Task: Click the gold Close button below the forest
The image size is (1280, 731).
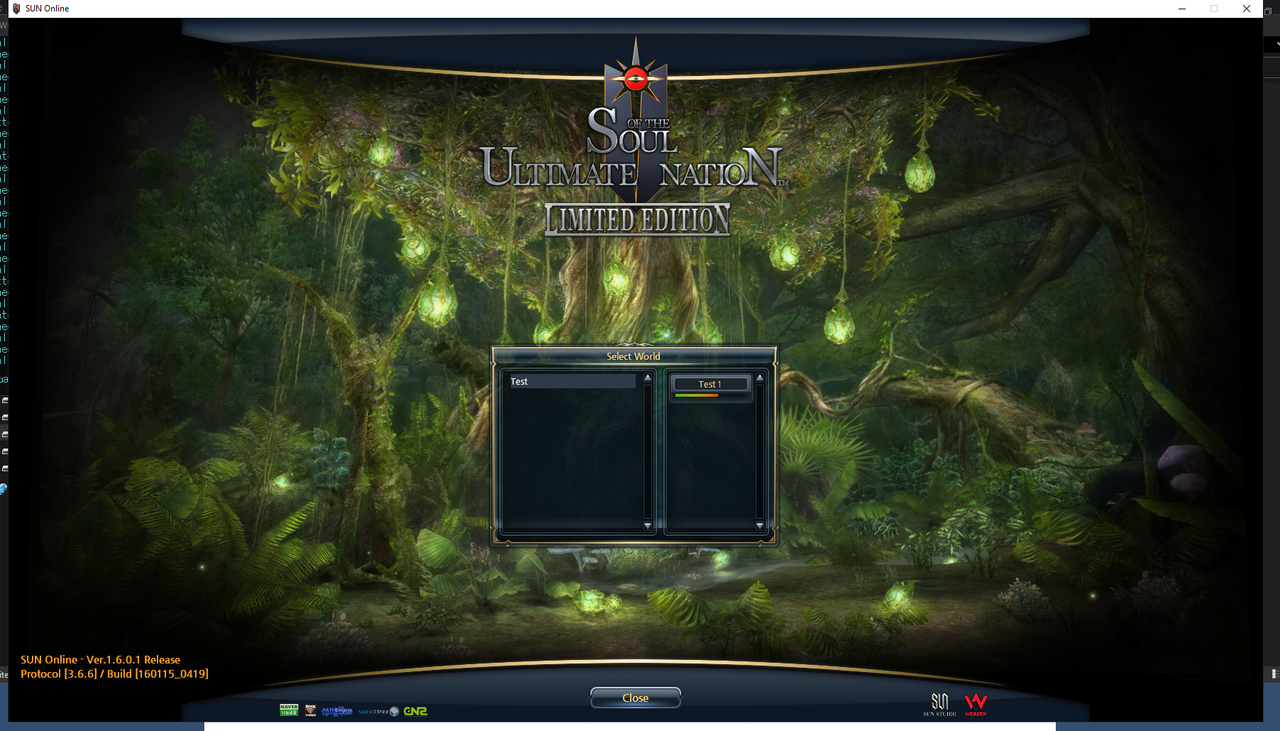Action: pos(635,698)
